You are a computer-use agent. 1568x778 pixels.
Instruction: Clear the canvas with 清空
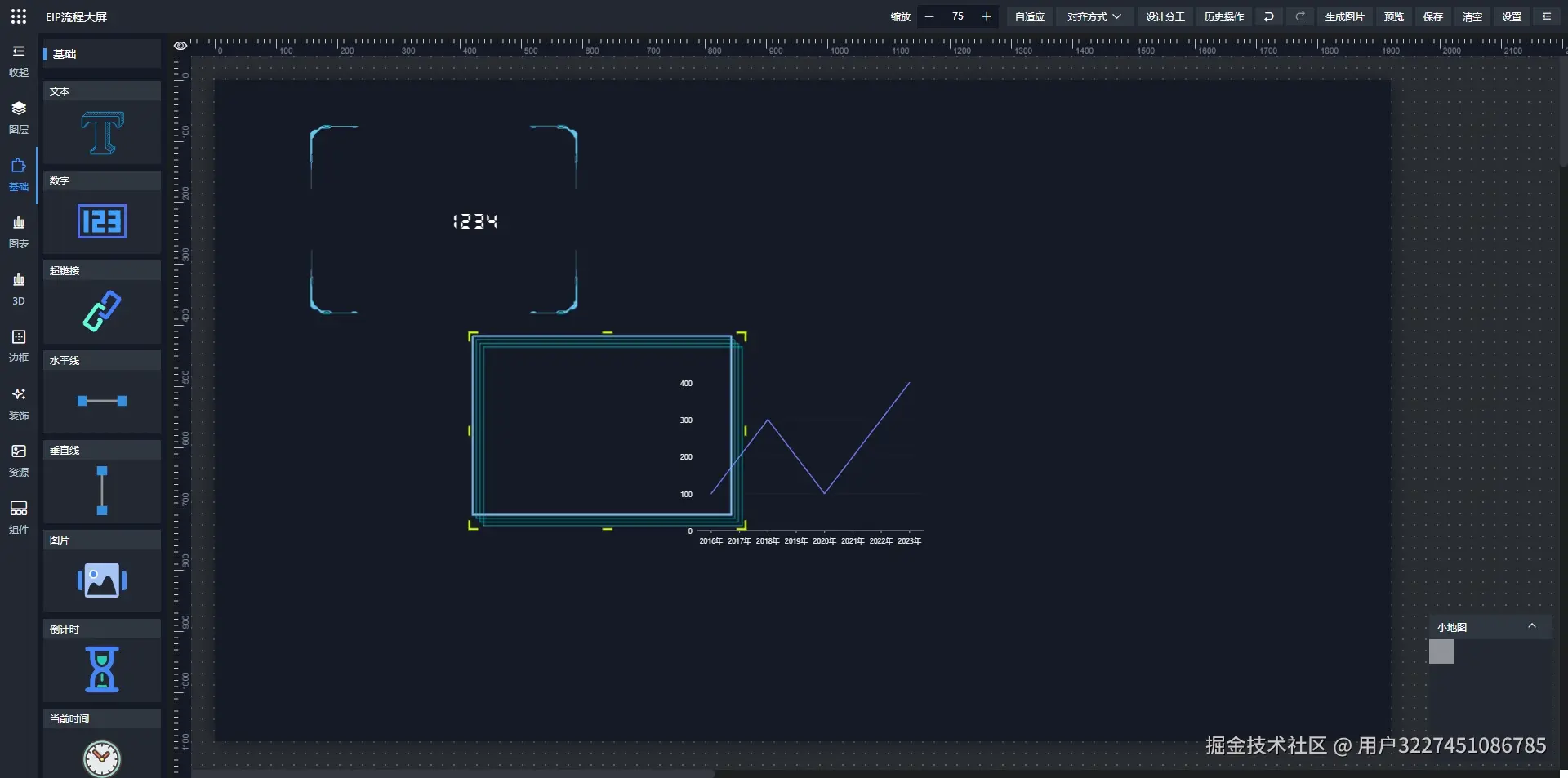(x=1472, y=16)
